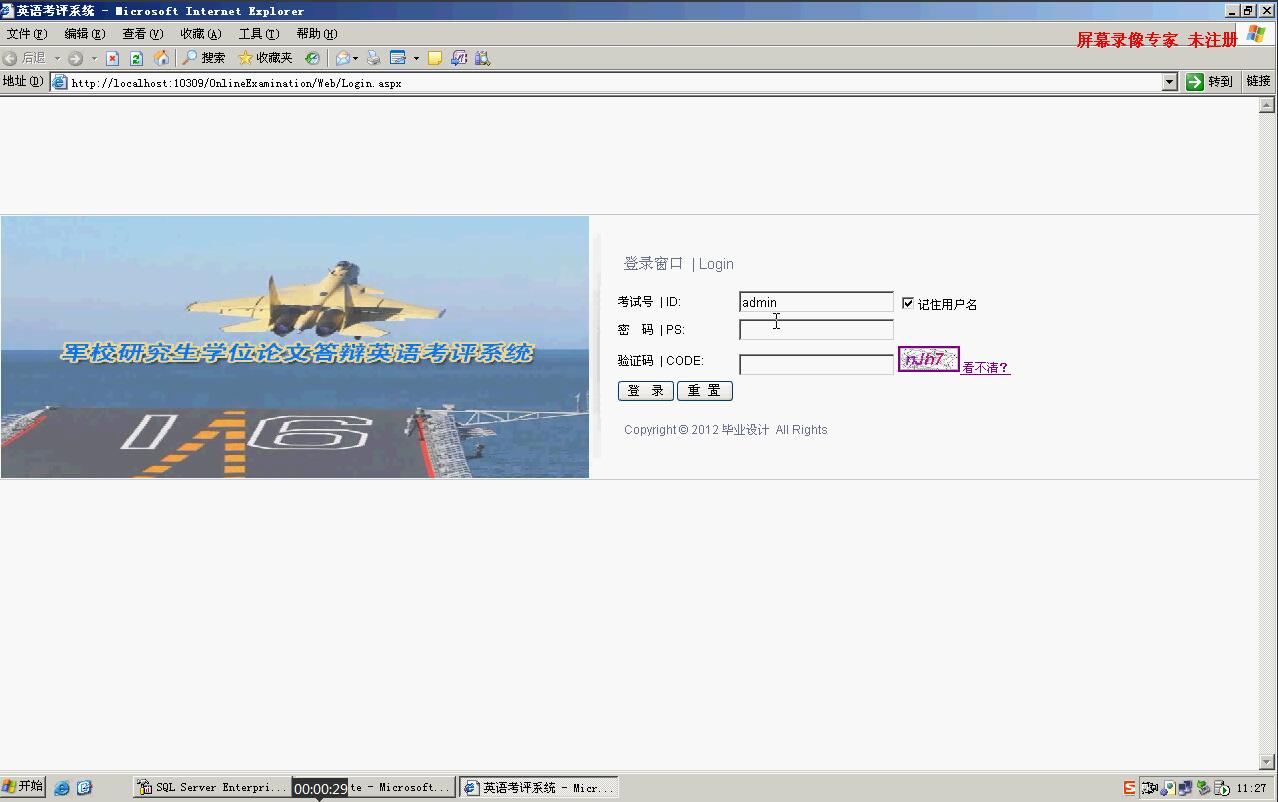Click the 看不清? refresh captcha link
Screen dimensions: 1278x802
[985, 368]
